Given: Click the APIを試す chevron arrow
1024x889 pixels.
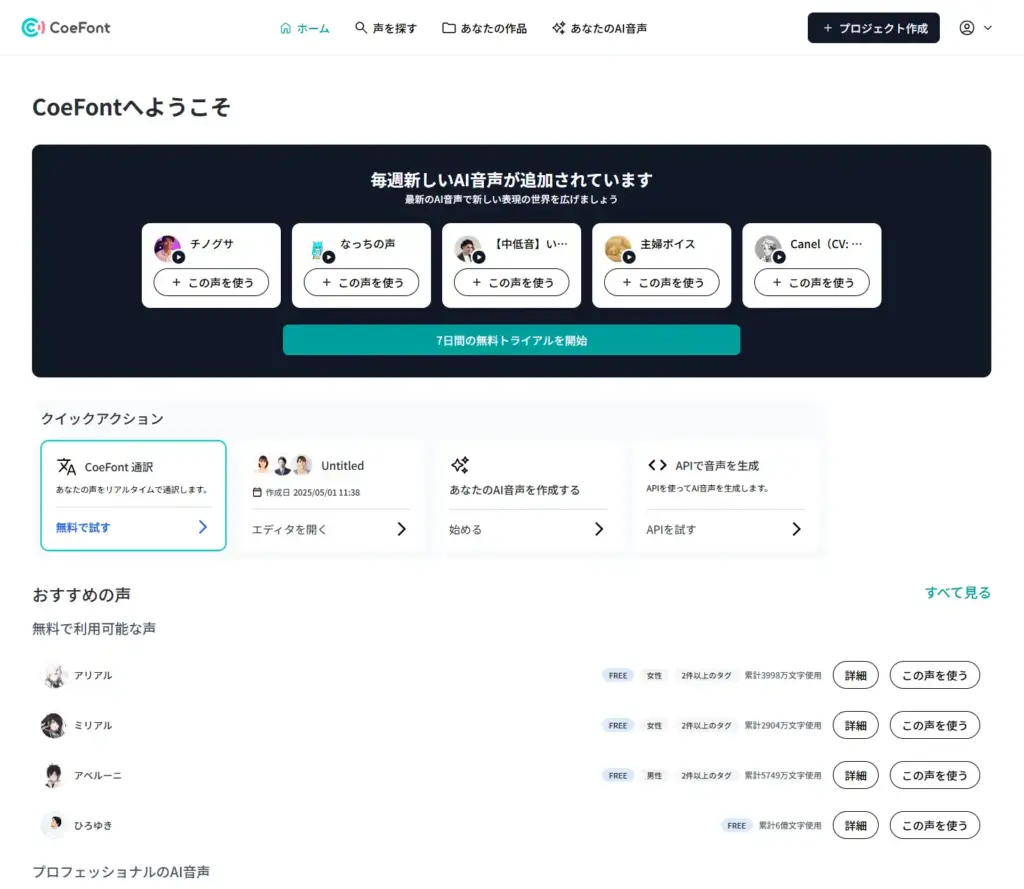Looking at the screenshot, I should tap(796, 529).
